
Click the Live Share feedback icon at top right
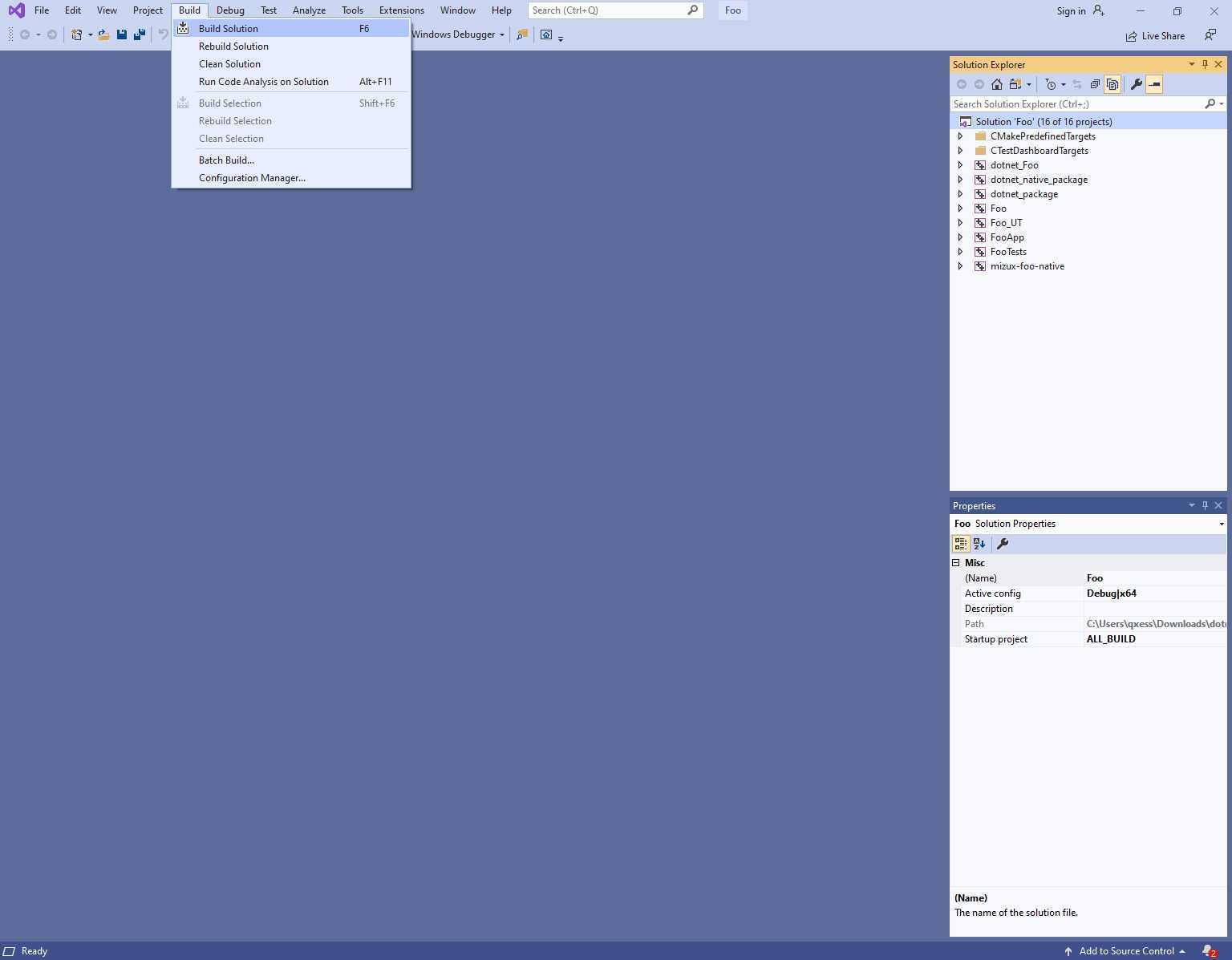point(1210,35)
